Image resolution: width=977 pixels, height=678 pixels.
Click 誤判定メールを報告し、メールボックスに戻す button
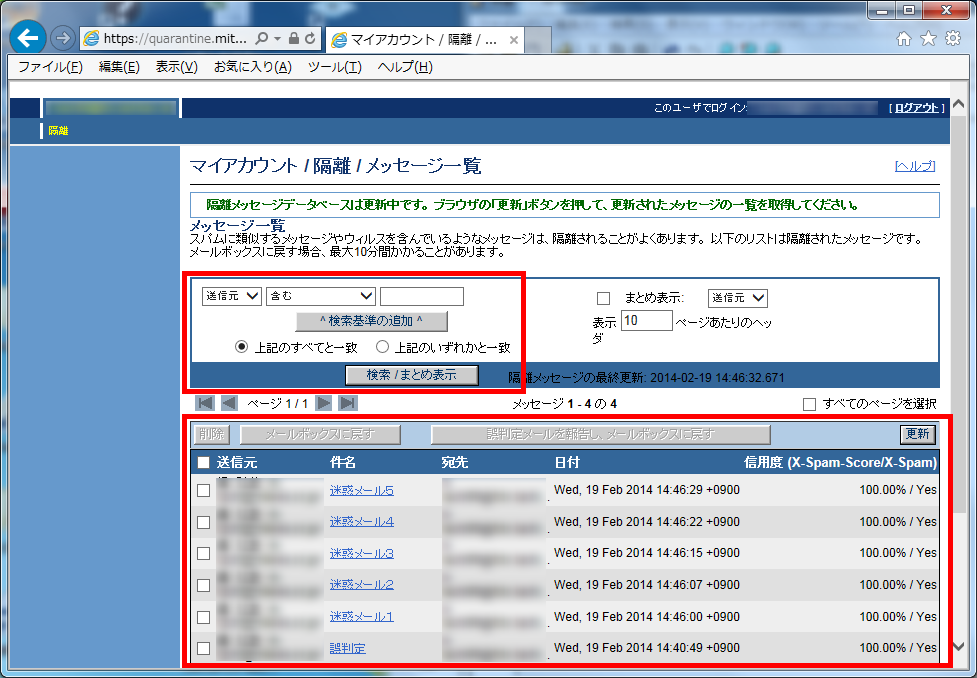[601, 434]
